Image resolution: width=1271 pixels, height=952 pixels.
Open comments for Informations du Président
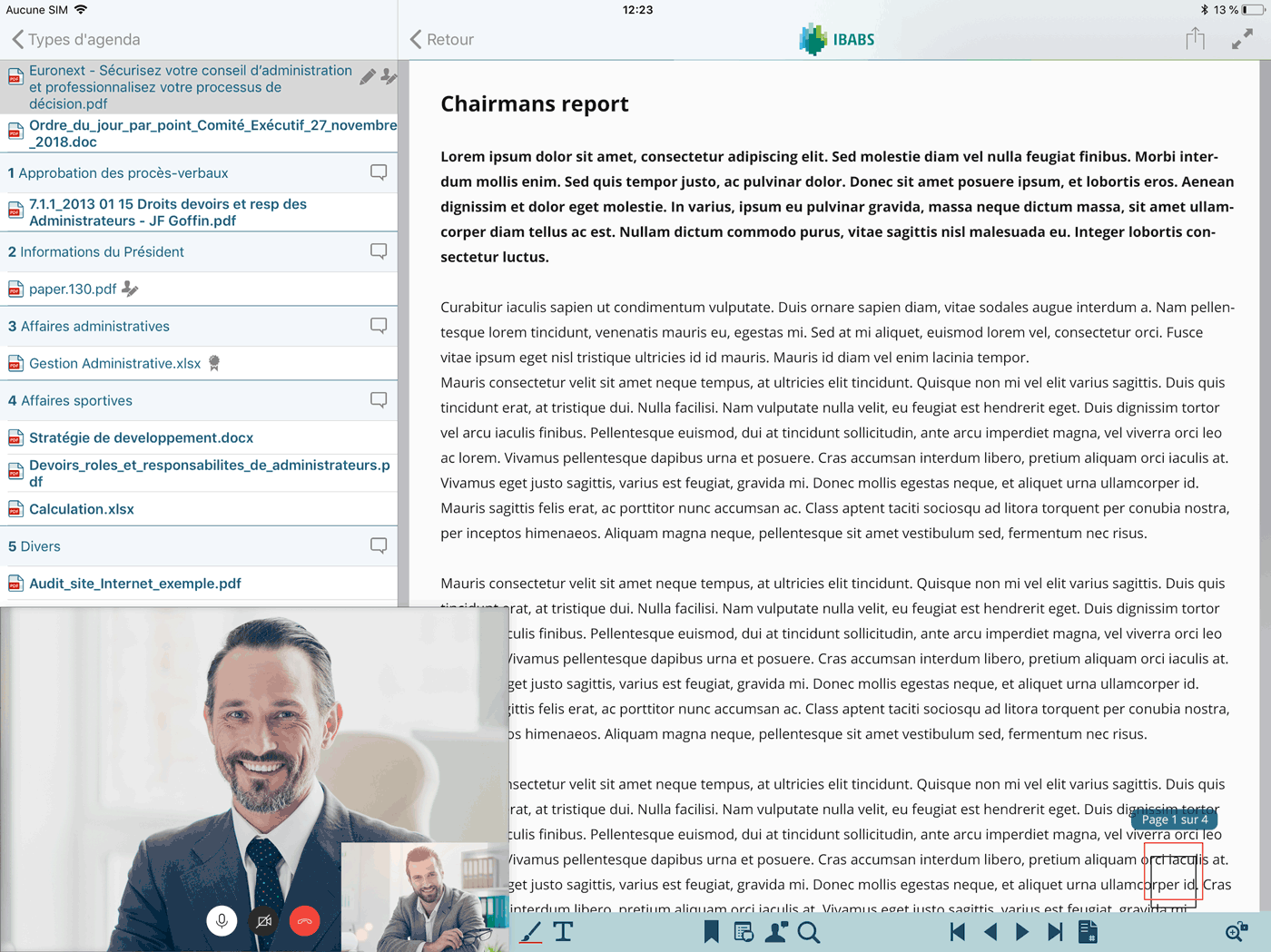379,251
